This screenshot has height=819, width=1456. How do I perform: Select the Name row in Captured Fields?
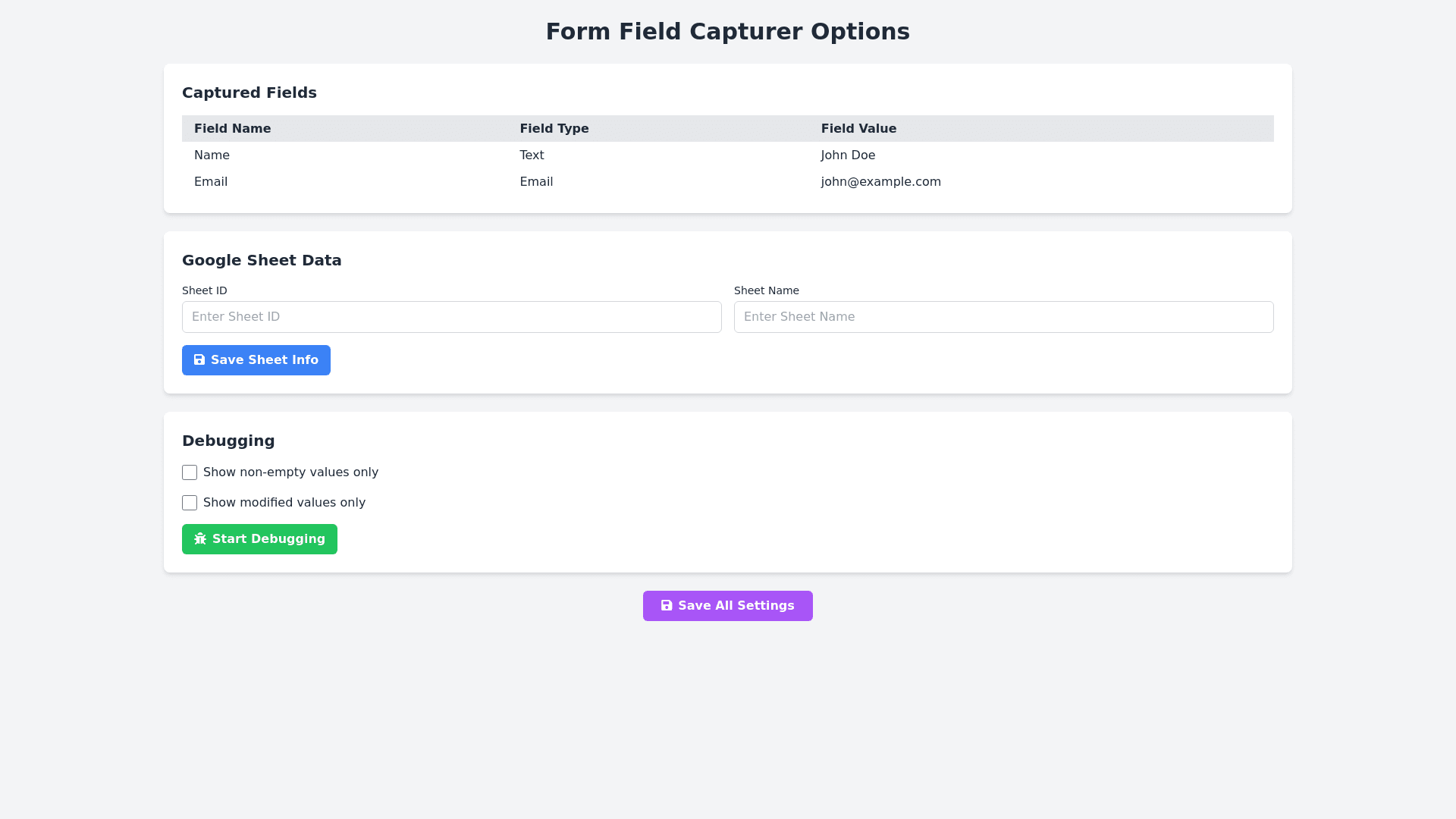click(212, 155)
